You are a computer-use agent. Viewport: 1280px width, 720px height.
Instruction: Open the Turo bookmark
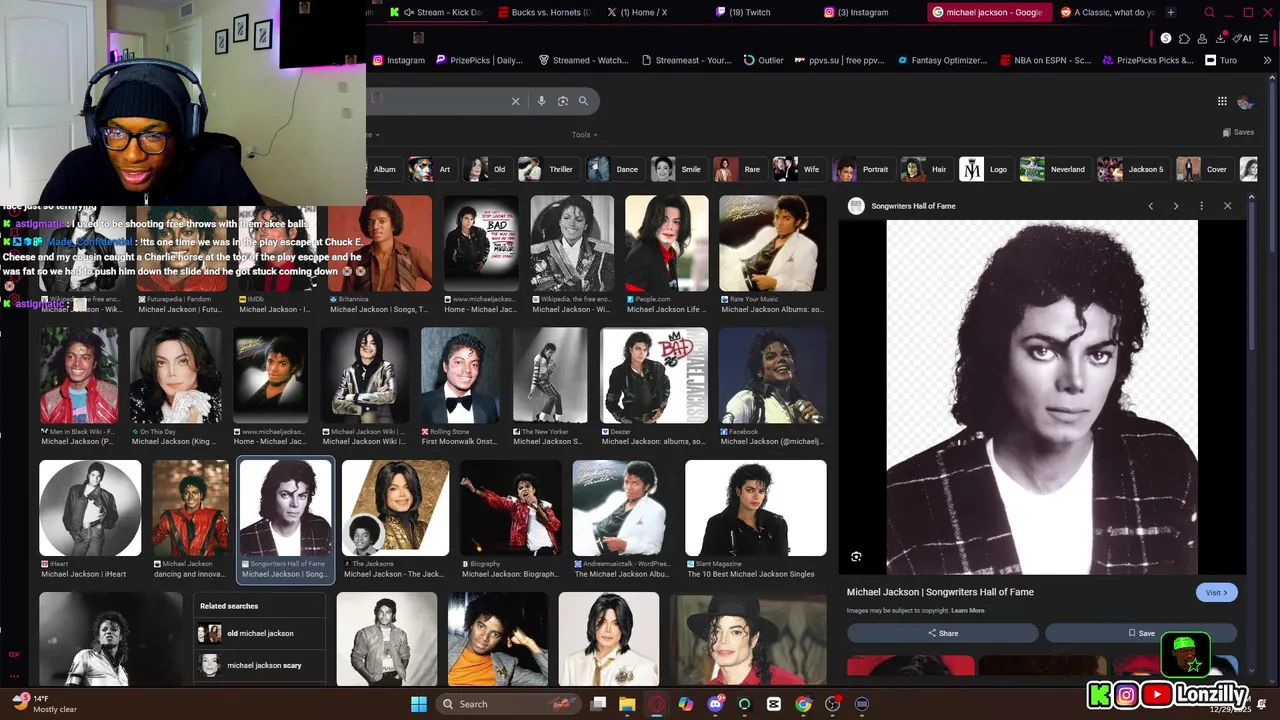pos(1220,60)
